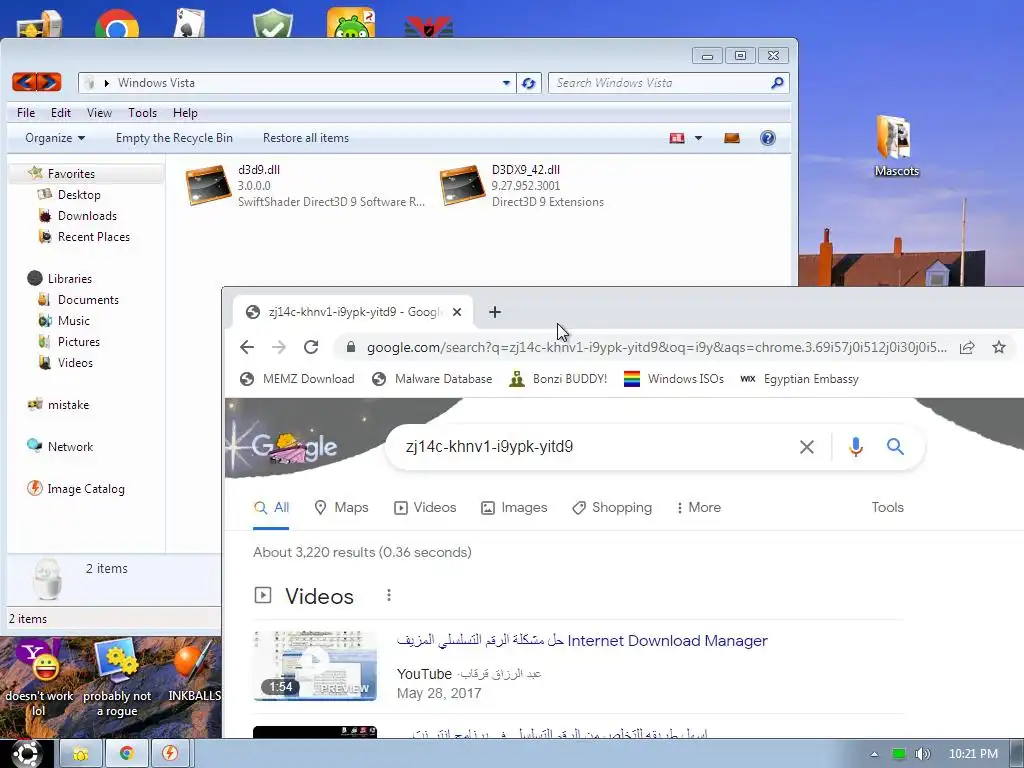
Task: Play the 1:54 video thumbnail
Action: (x=315, y=665)
